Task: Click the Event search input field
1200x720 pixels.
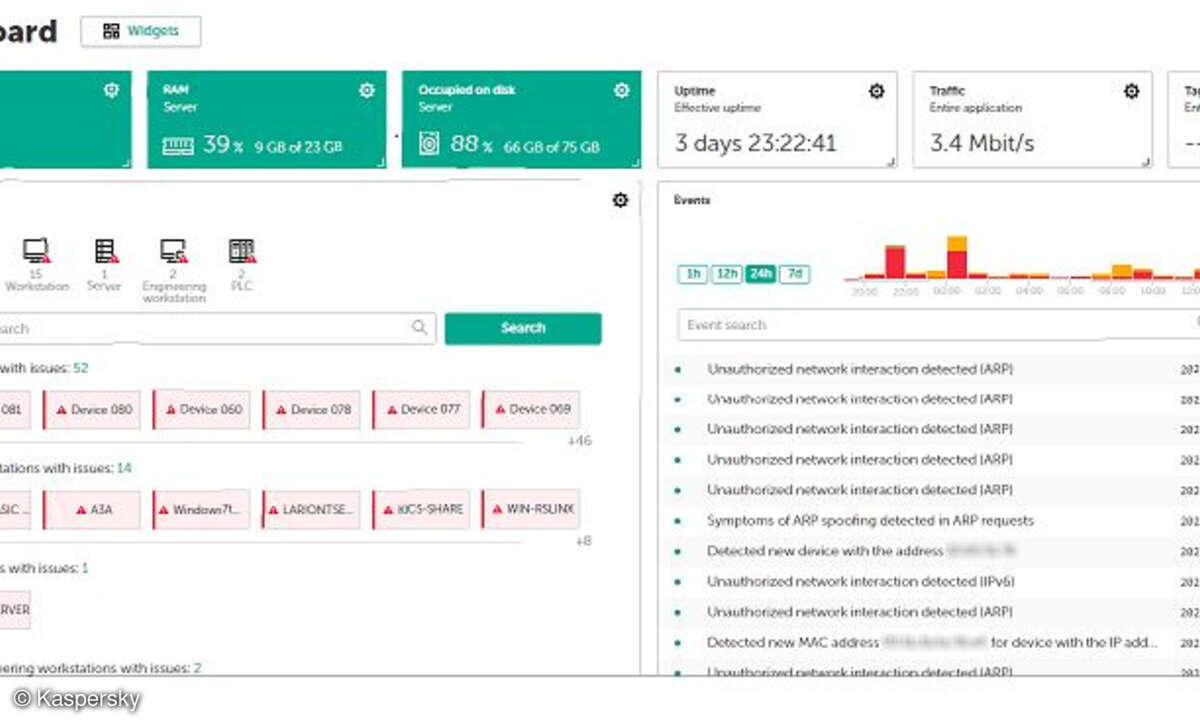Action: coord(935,325)
